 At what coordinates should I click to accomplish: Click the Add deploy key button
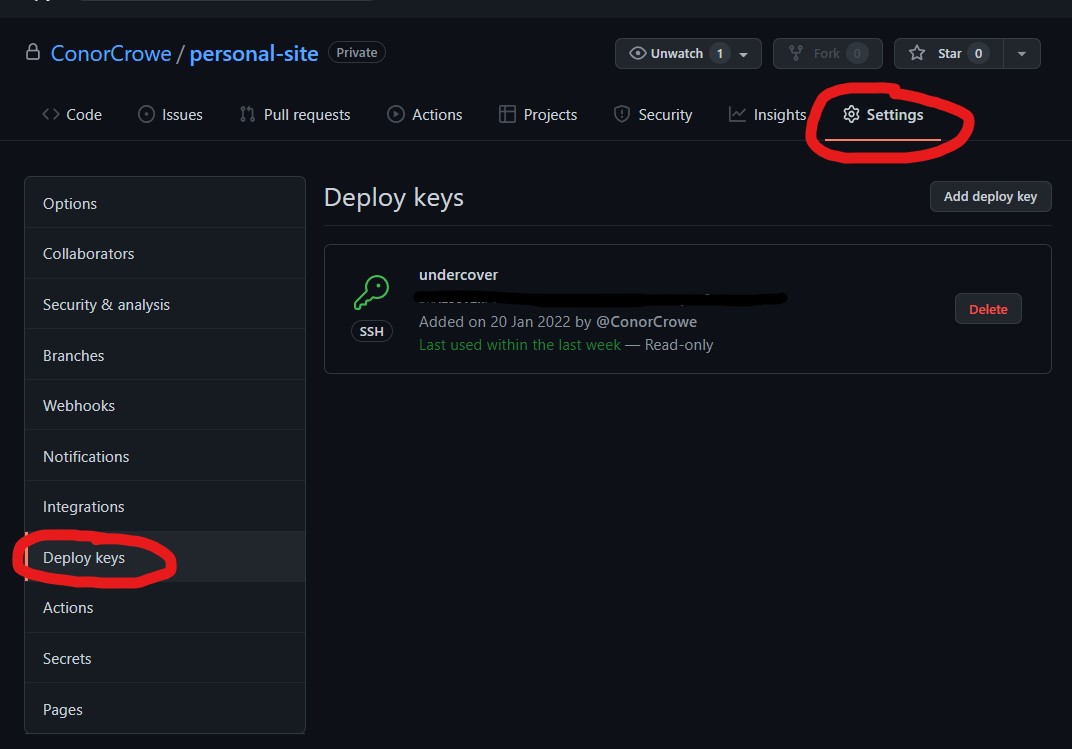(990, 197)
